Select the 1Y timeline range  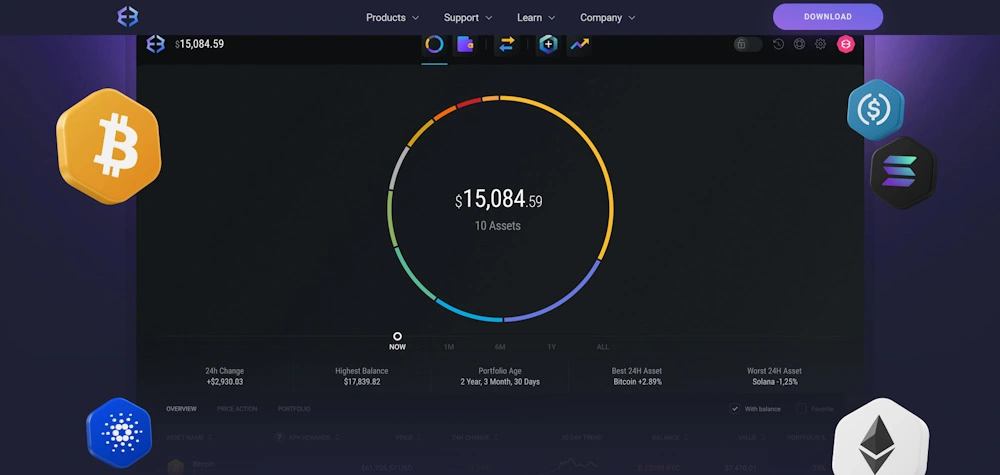tap(552, 347)
